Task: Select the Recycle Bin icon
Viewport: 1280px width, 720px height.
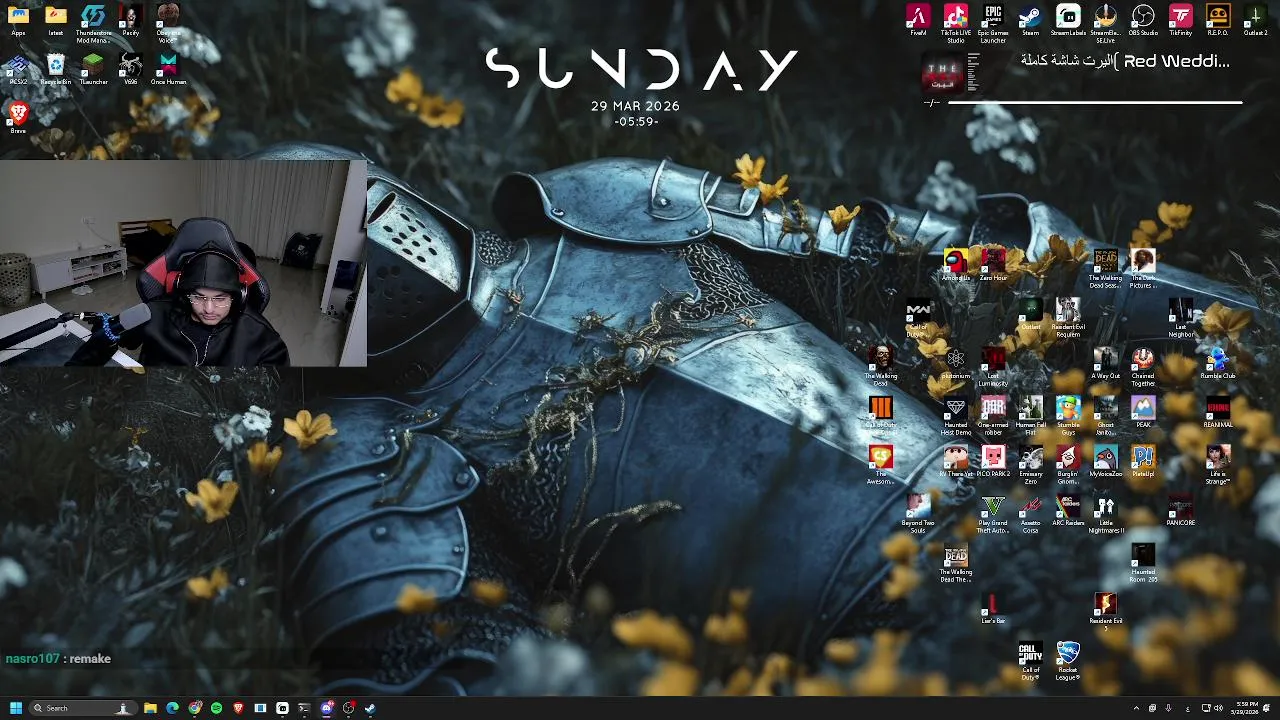Action: tap(56, 69)
